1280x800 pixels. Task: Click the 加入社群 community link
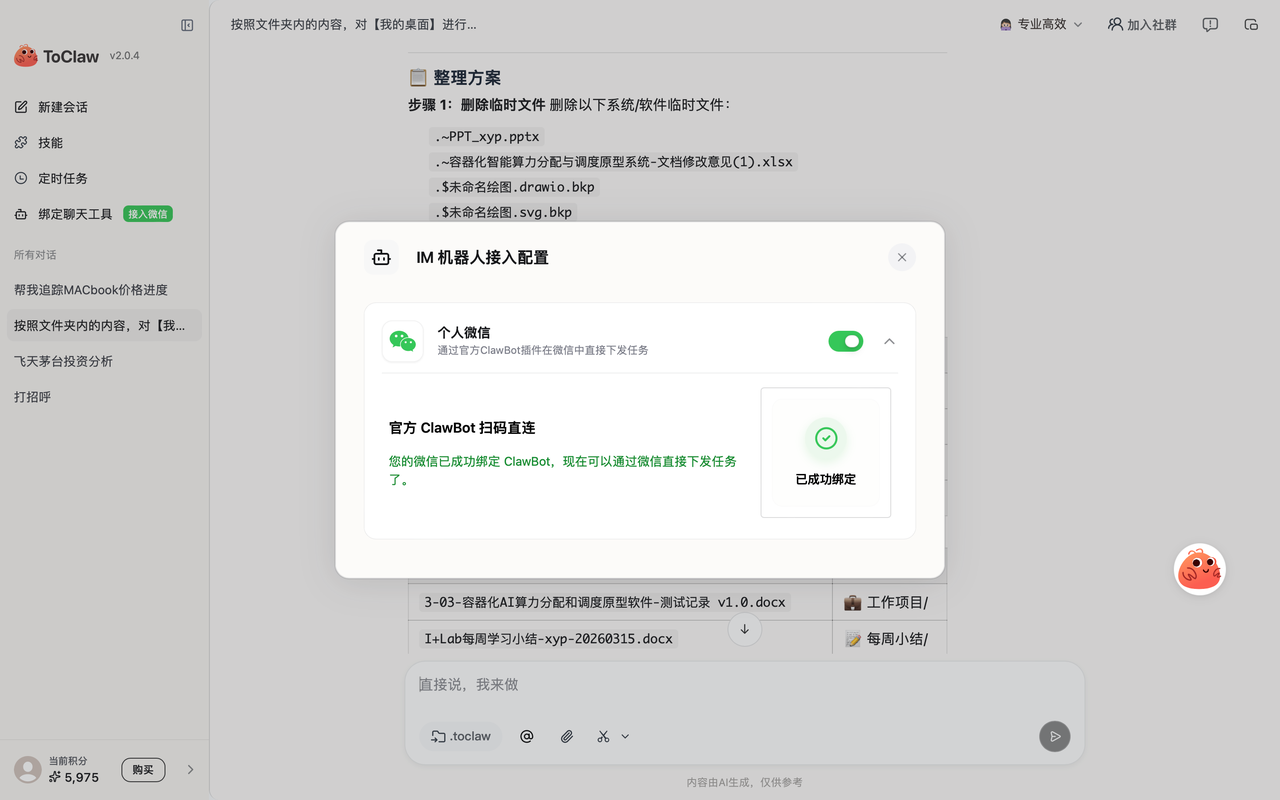1142,24
